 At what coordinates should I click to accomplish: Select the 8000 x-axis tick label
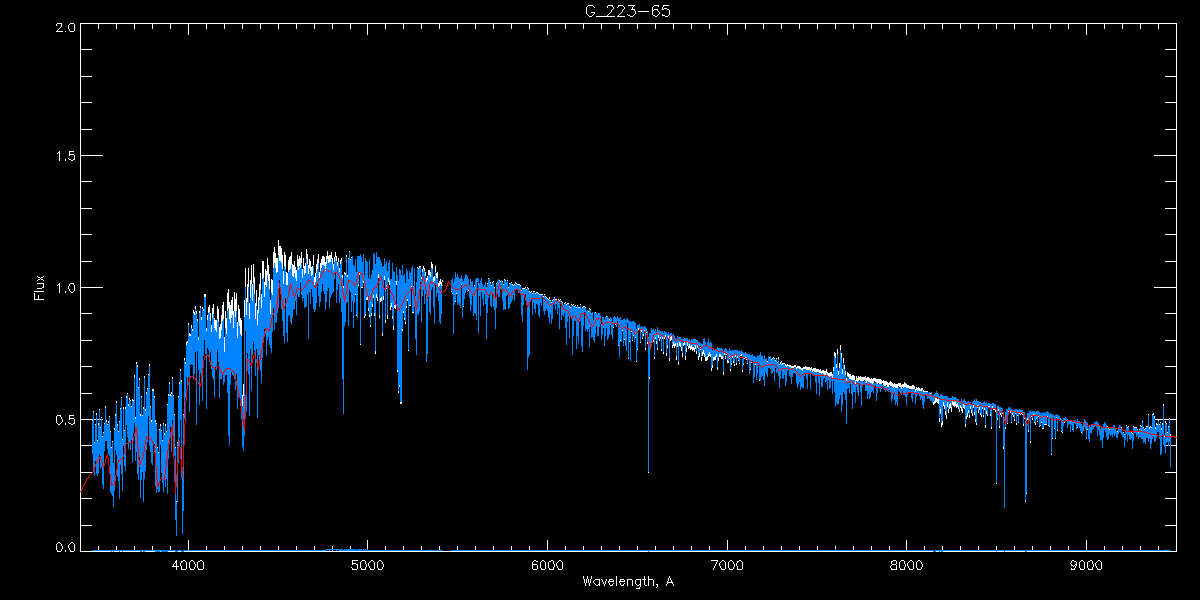[906, 564]
